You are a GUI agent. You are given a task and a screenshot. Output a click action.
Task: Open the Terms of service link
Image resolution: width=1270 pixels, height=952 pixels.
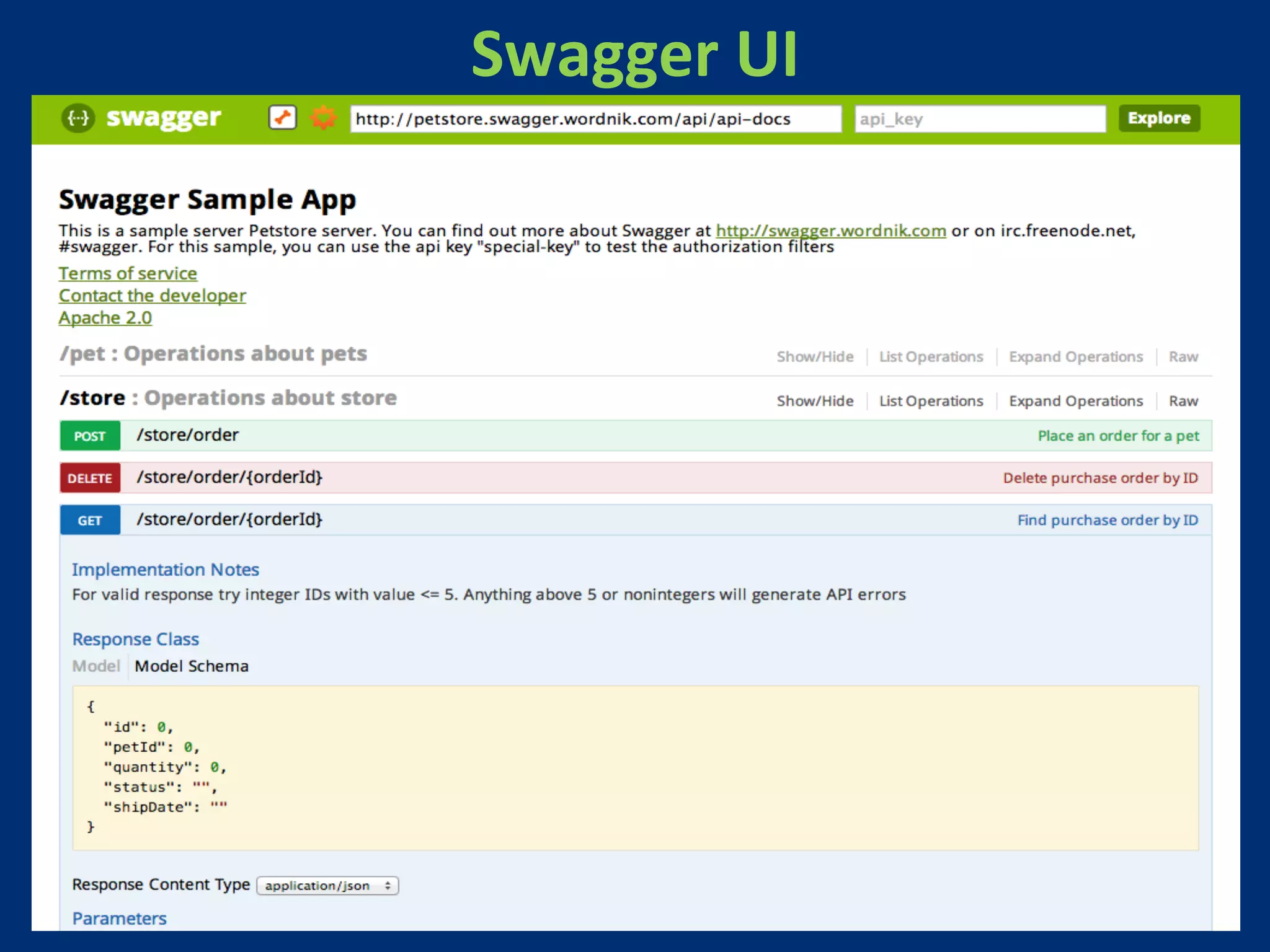128,273
